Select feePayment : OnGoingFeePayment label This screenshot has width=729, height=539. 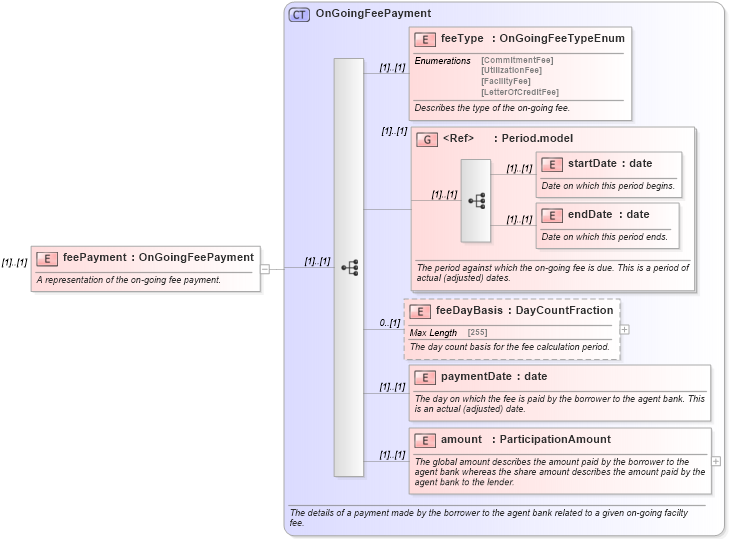(159, 257)
